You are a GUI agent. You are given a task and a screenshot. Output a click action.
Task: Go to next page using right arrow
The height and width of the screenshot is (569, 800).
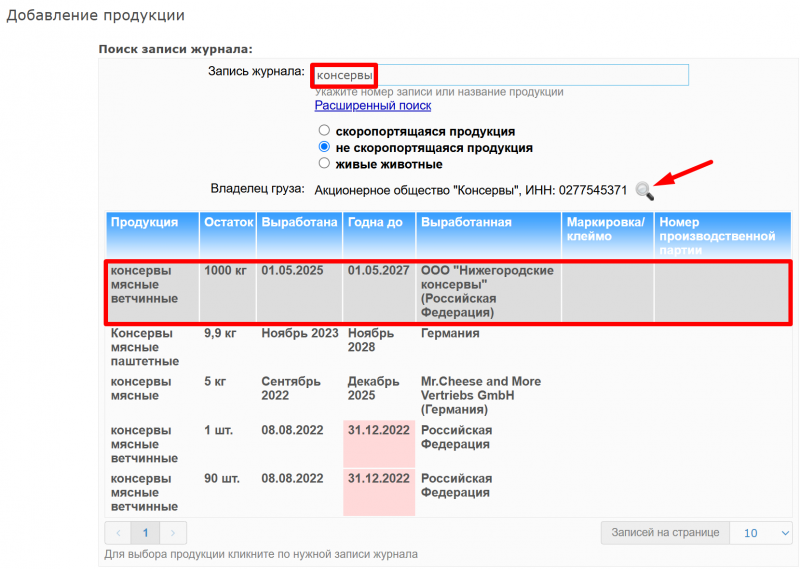click(173, 533)
